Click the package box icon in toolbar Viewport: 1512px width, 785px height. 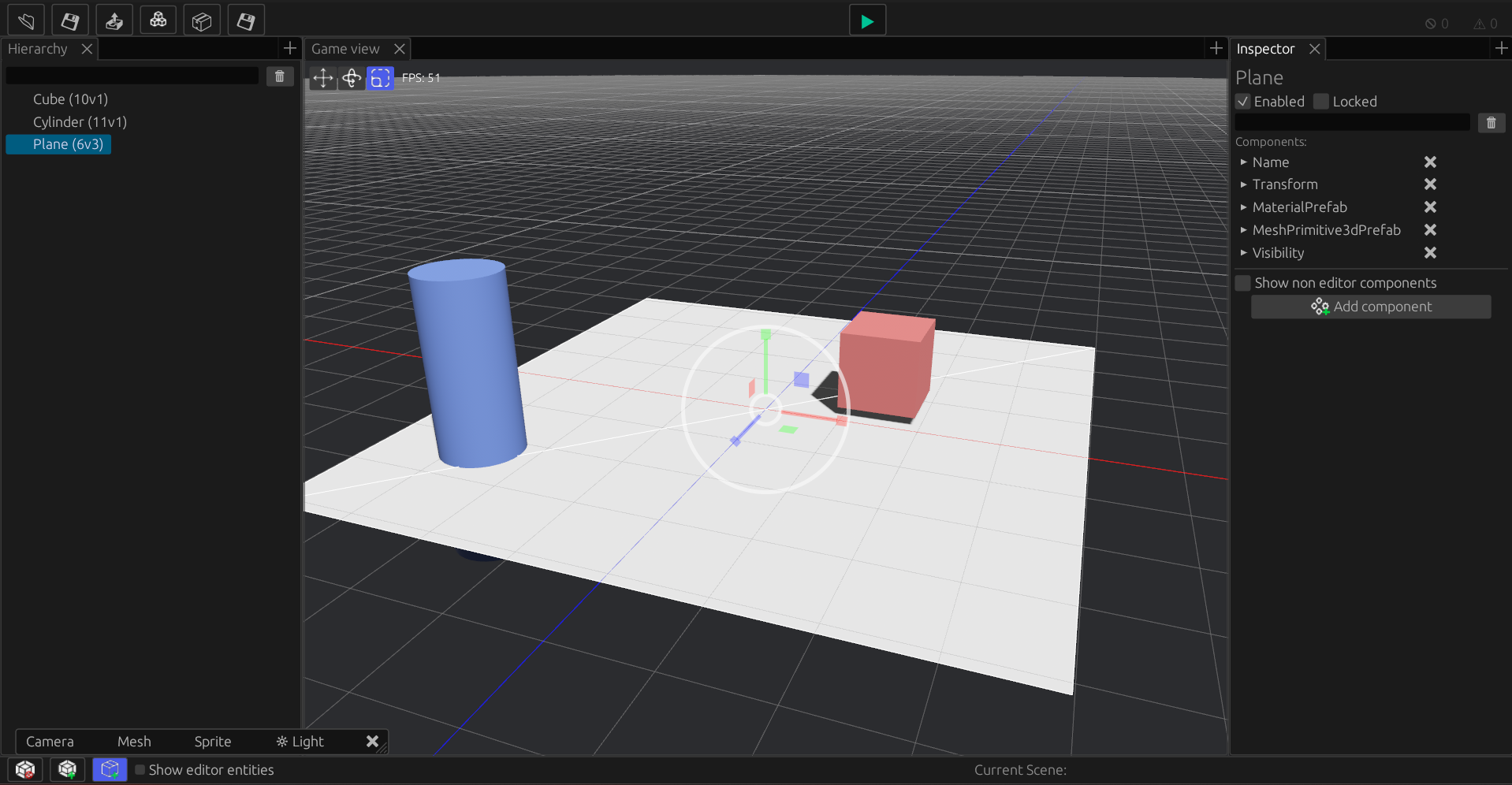pyautogui.click(x=202, y=20)
